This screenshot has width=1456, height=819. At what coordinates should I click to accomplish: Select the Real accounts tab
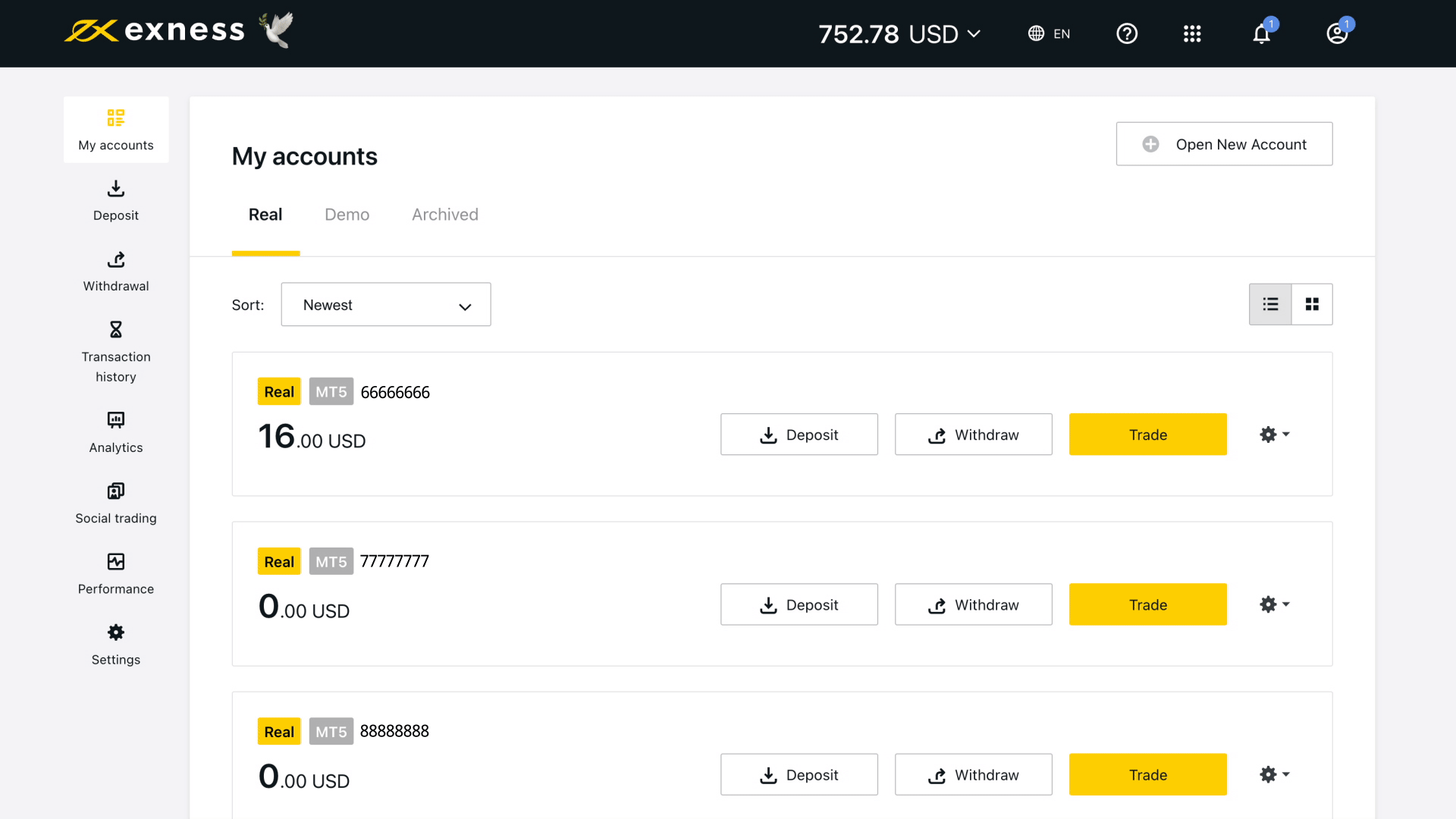(x=265, y=215)
